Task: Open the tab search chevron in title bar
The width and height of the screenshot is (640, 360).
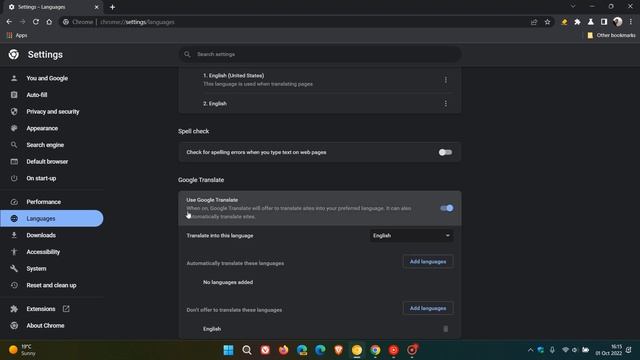Action: pyautogui.click(x=573, y=7)
